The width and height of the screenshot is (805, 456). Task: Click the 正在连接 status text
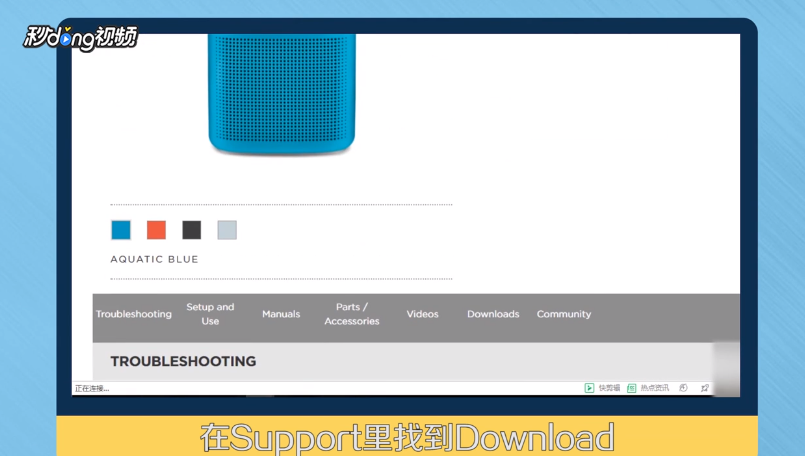(x=92, y=388)
